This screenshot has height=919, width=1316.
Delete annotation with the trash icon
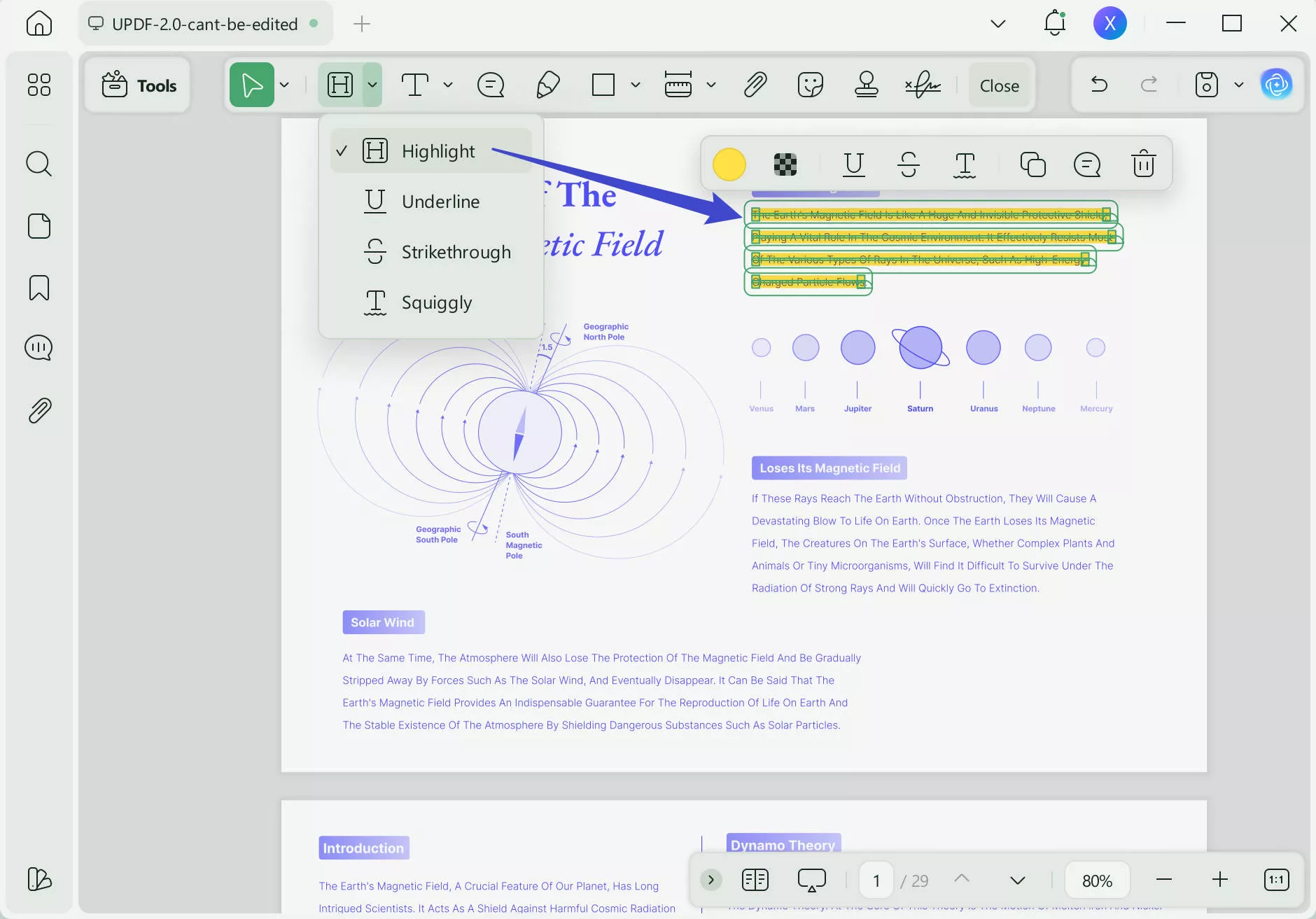pos(1142,164)
